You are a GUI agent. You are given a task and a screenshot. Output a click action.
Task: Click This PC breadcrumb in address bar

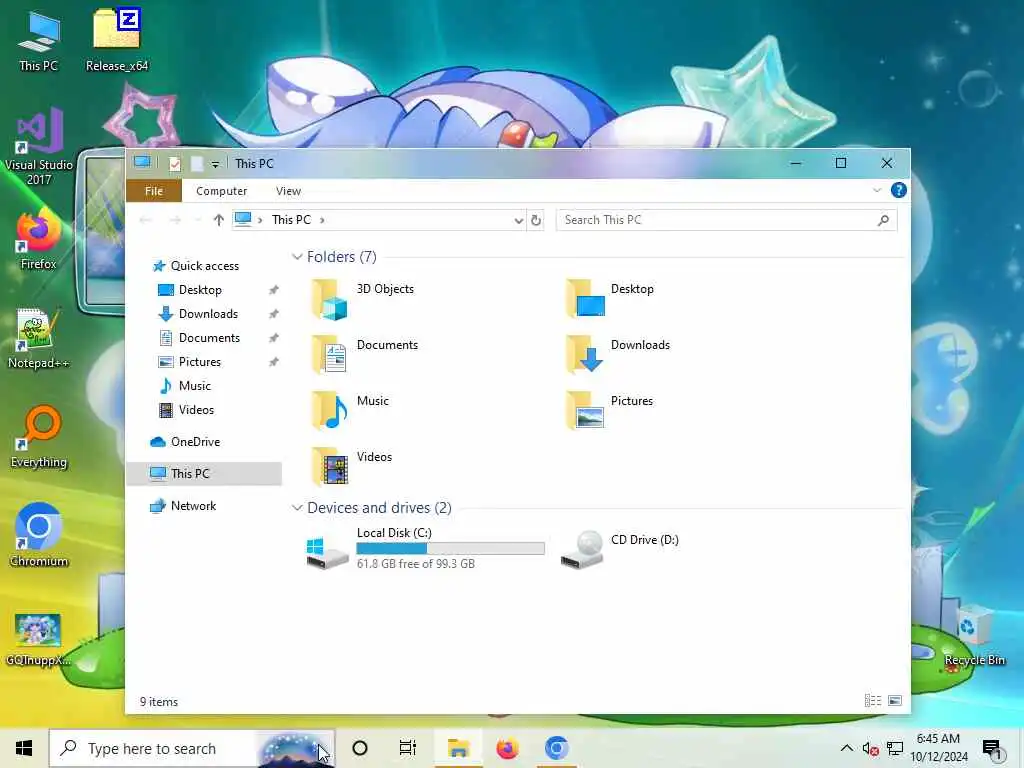tap(291, 220)
